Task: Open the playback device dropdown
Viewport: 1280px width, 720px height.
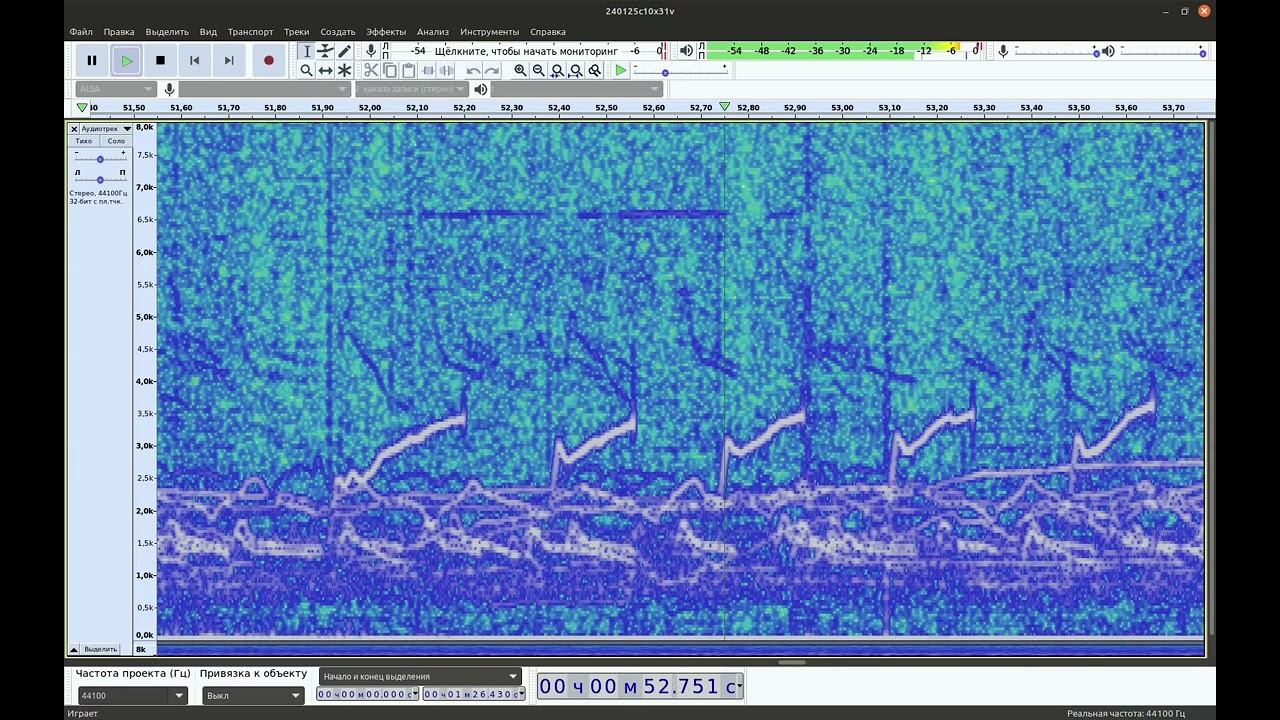Action: click(x=578, y=89)
